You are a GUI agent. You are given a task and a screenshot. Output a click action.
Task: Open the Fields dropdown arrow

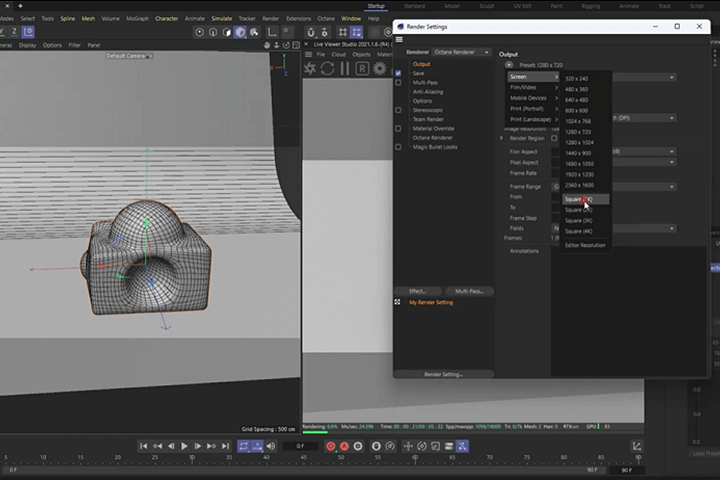pyautogui.click(x=672, y=228)
